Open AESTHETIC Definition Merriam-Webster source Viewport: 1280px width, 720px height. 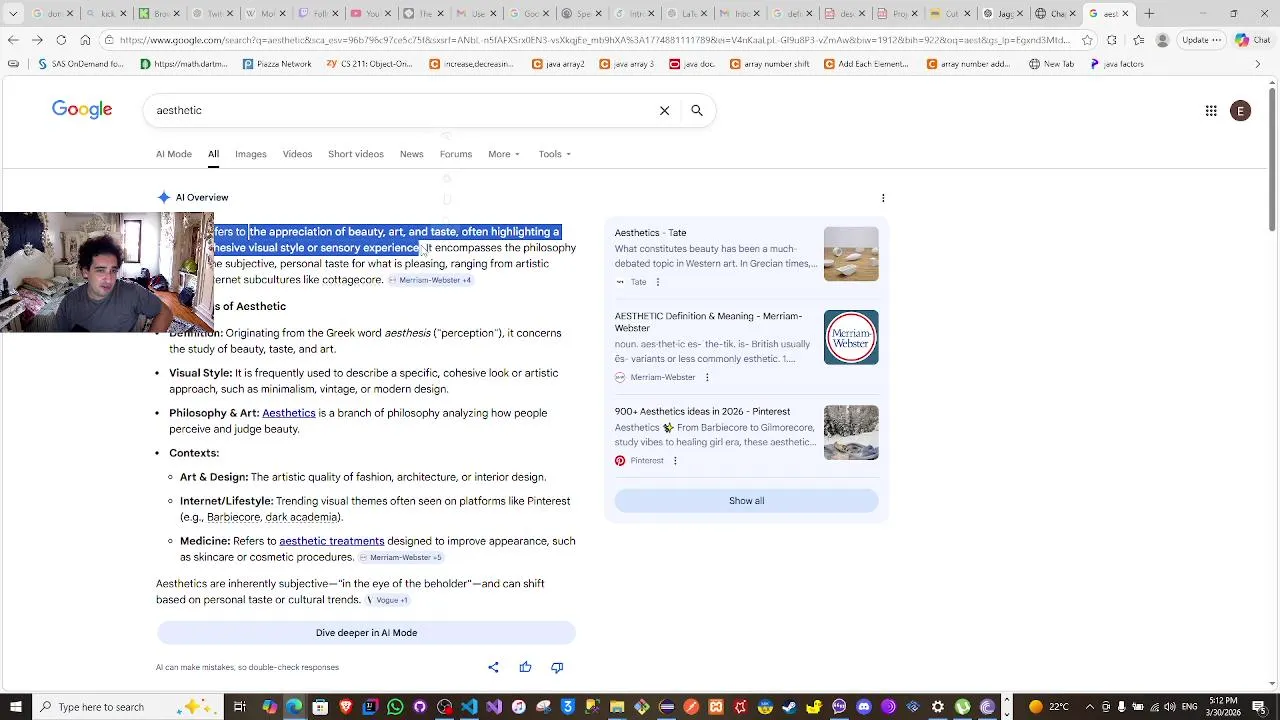pos(708,322)
